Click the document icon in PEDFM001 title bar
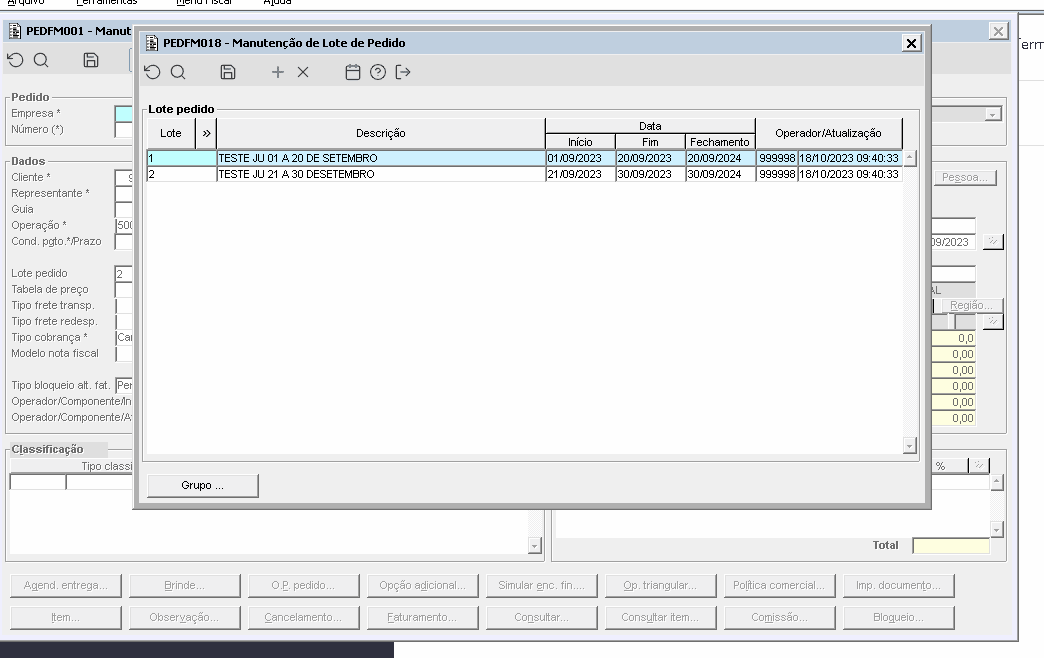1044x658 pixels. 15,31
